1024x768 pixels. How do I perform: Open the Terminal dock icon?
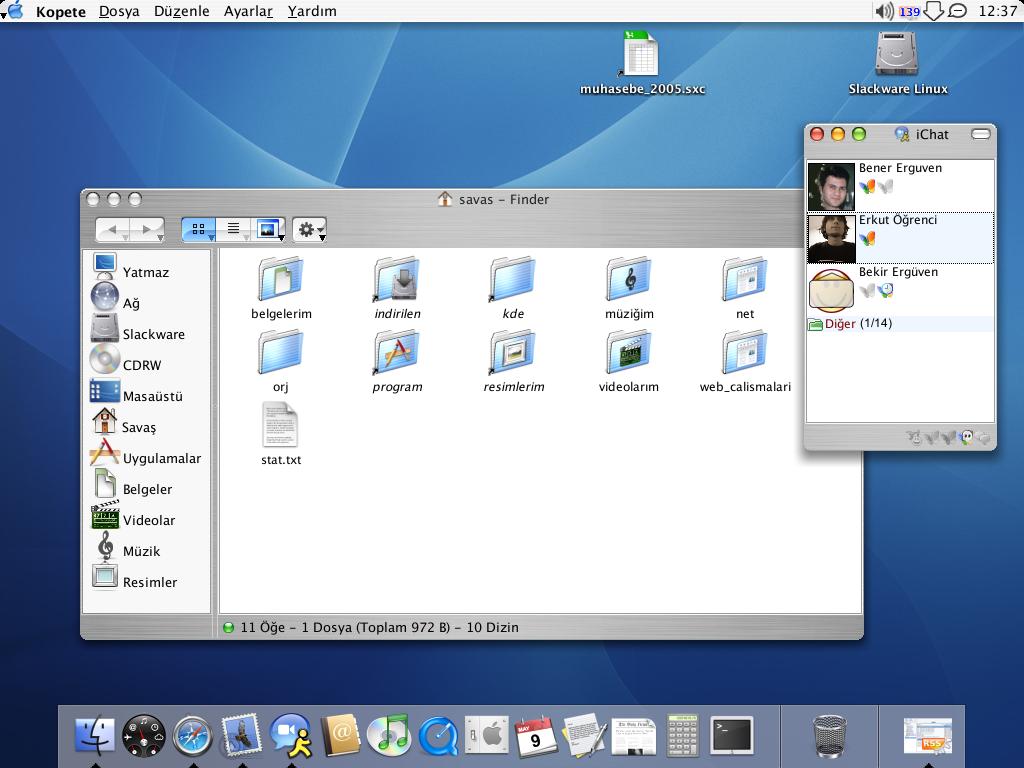coord(732,735)
